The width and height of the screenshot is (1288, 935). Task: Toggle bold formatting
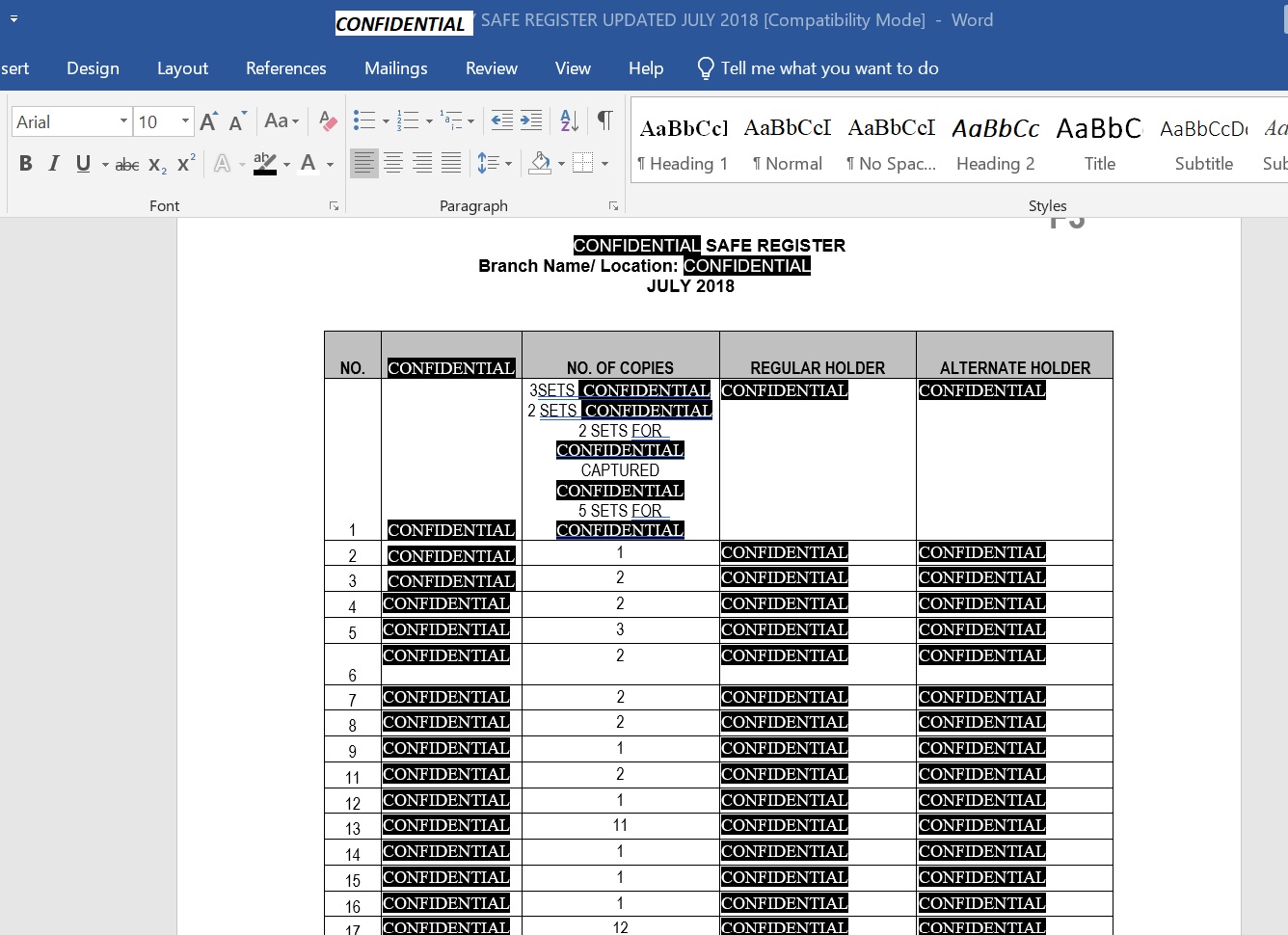26,164
